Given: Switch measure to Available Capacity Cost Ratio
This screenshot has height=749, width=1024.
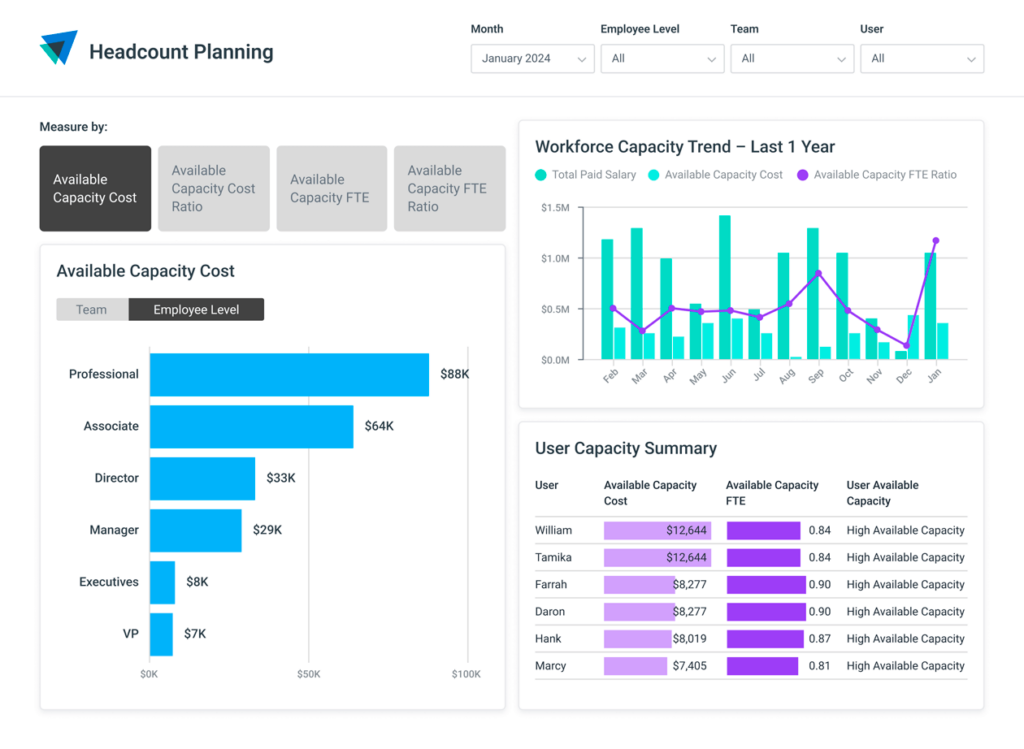Looking at the screenshot, I should pos(213,189).
